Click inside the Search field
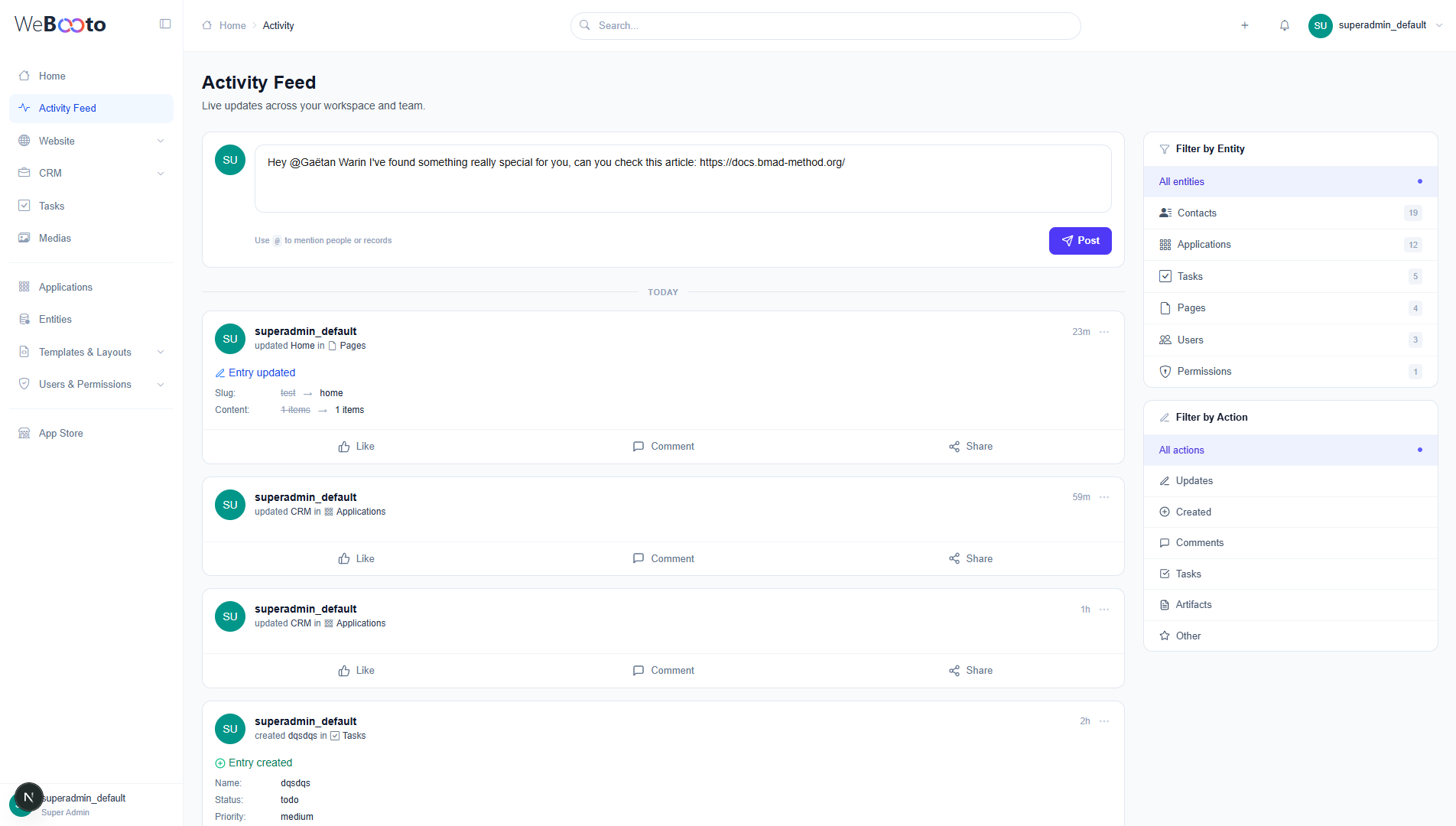The height and width of the screenshot is (826, 1456). tap(824, 25)
